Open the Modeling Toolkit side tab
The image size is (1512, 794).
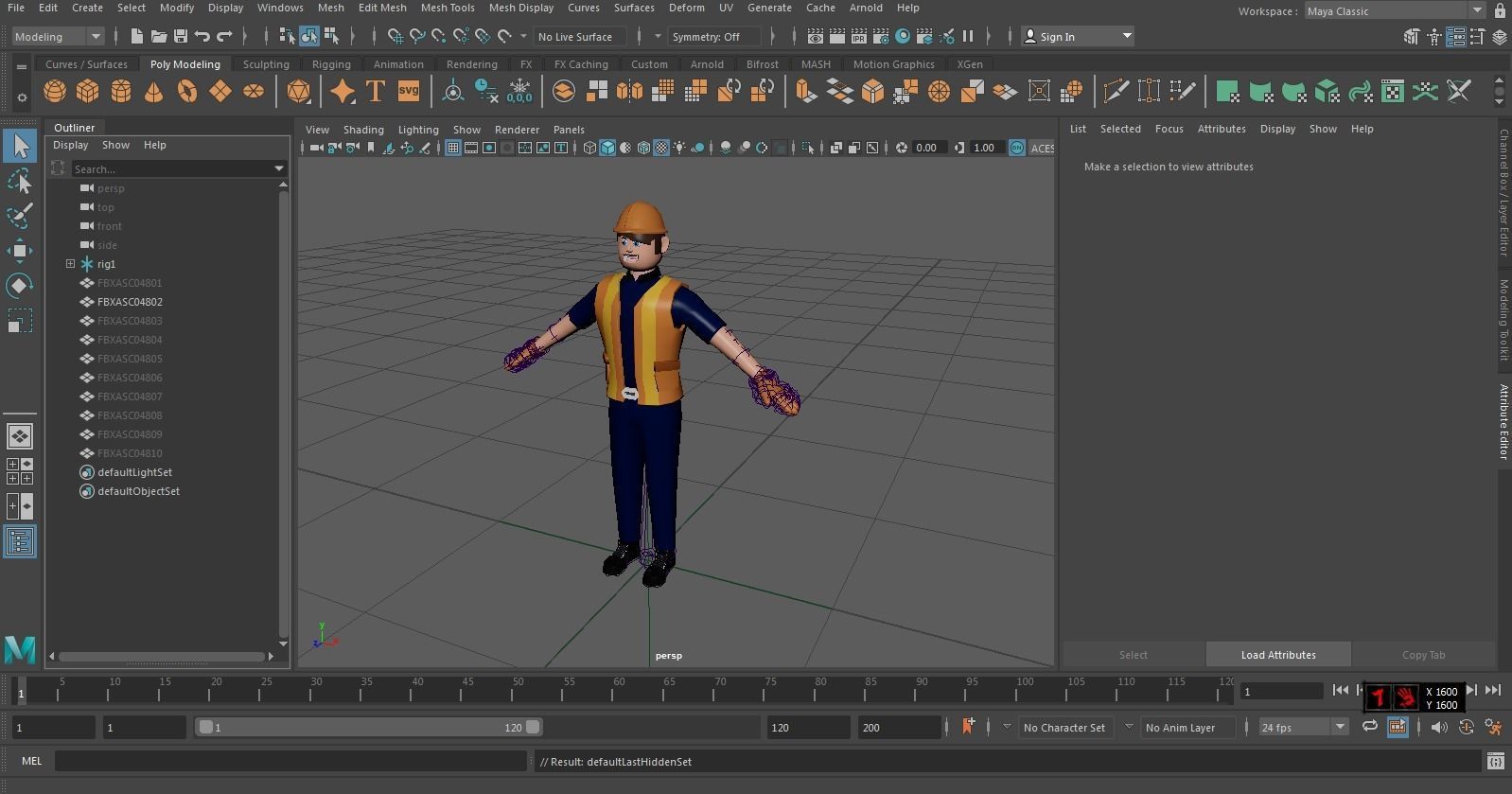coord(1503,320)
